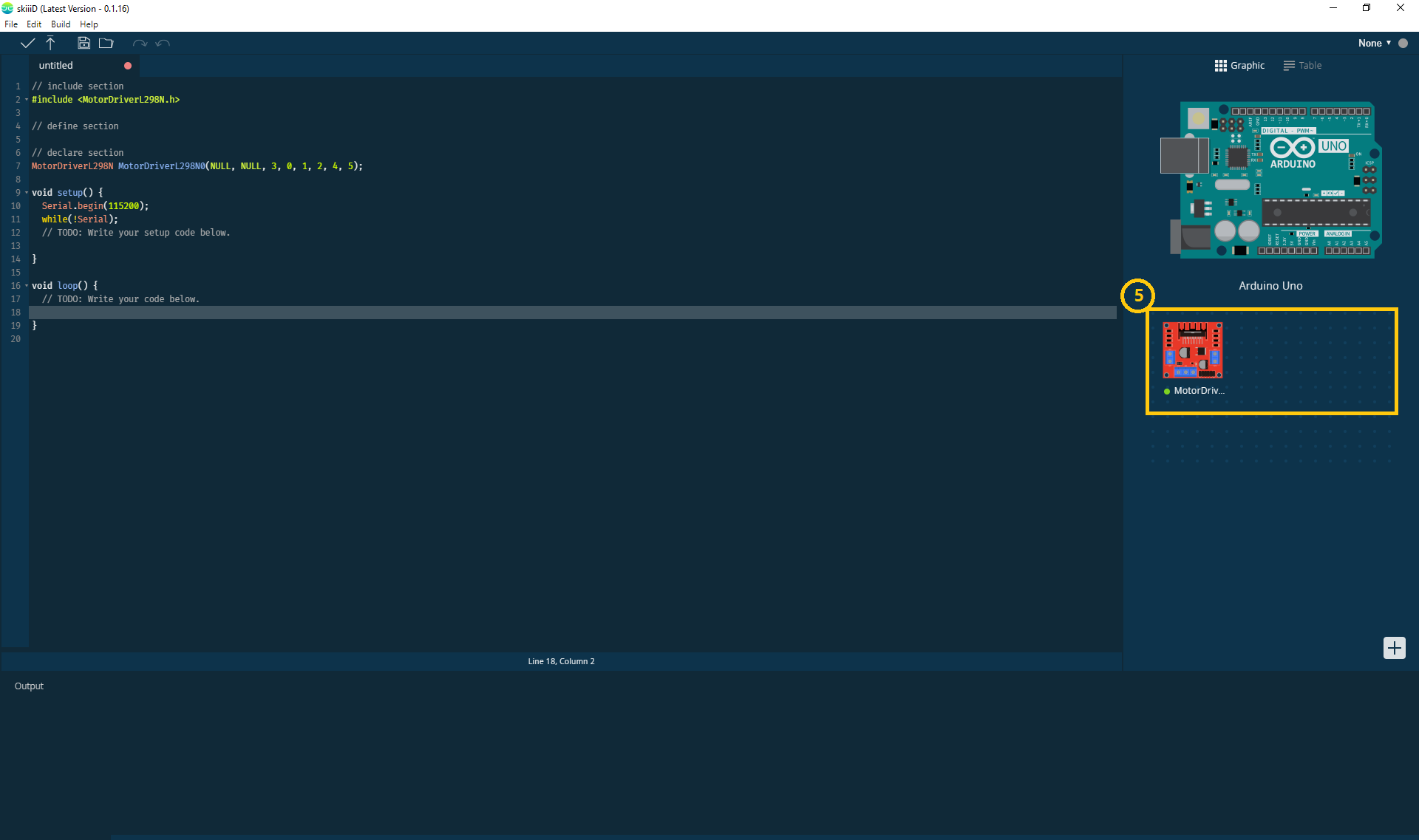Viewport: 1419px width, 840px height.
Task: Click the open folder icon
Action: (106, 43)
